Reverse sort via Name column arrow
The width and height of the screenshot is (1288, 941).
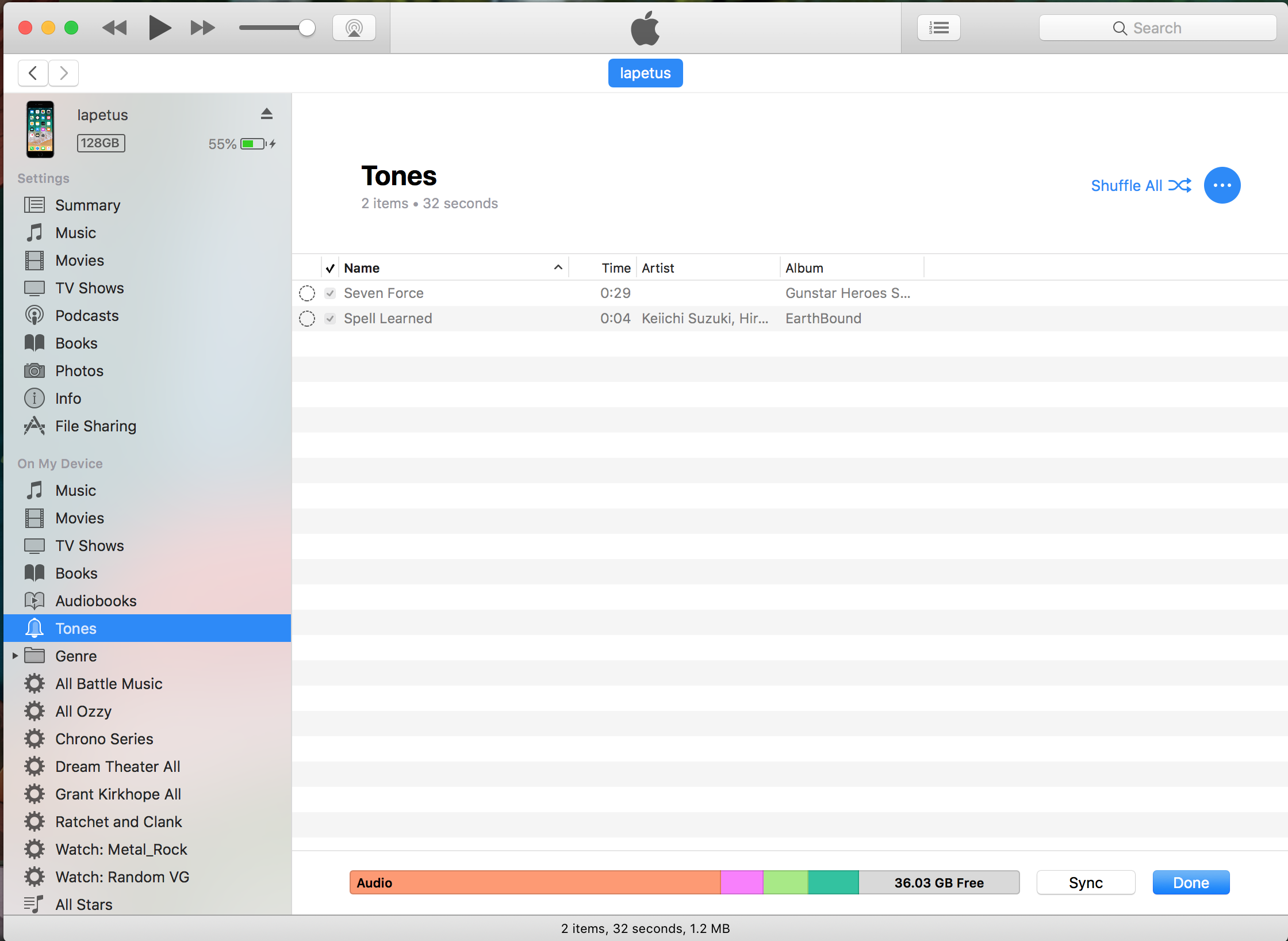pyautogui.click(x=558, y=267)
